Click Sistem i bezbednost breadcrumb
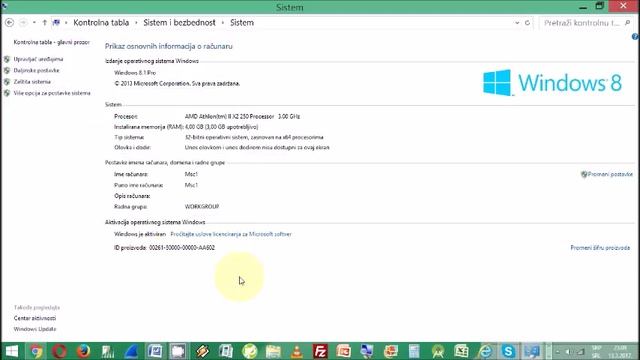Image resolution: width=640 pixels, height=360 pixels. point(179,23)
